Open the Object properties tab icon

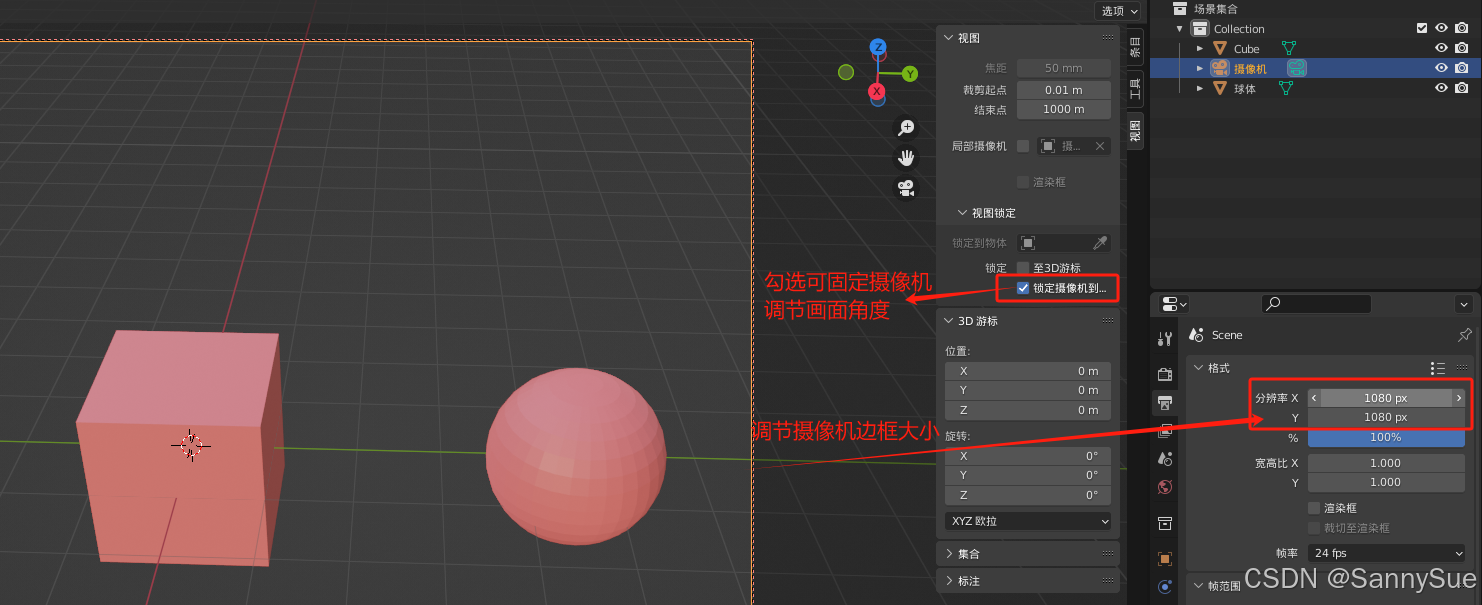1164,558
